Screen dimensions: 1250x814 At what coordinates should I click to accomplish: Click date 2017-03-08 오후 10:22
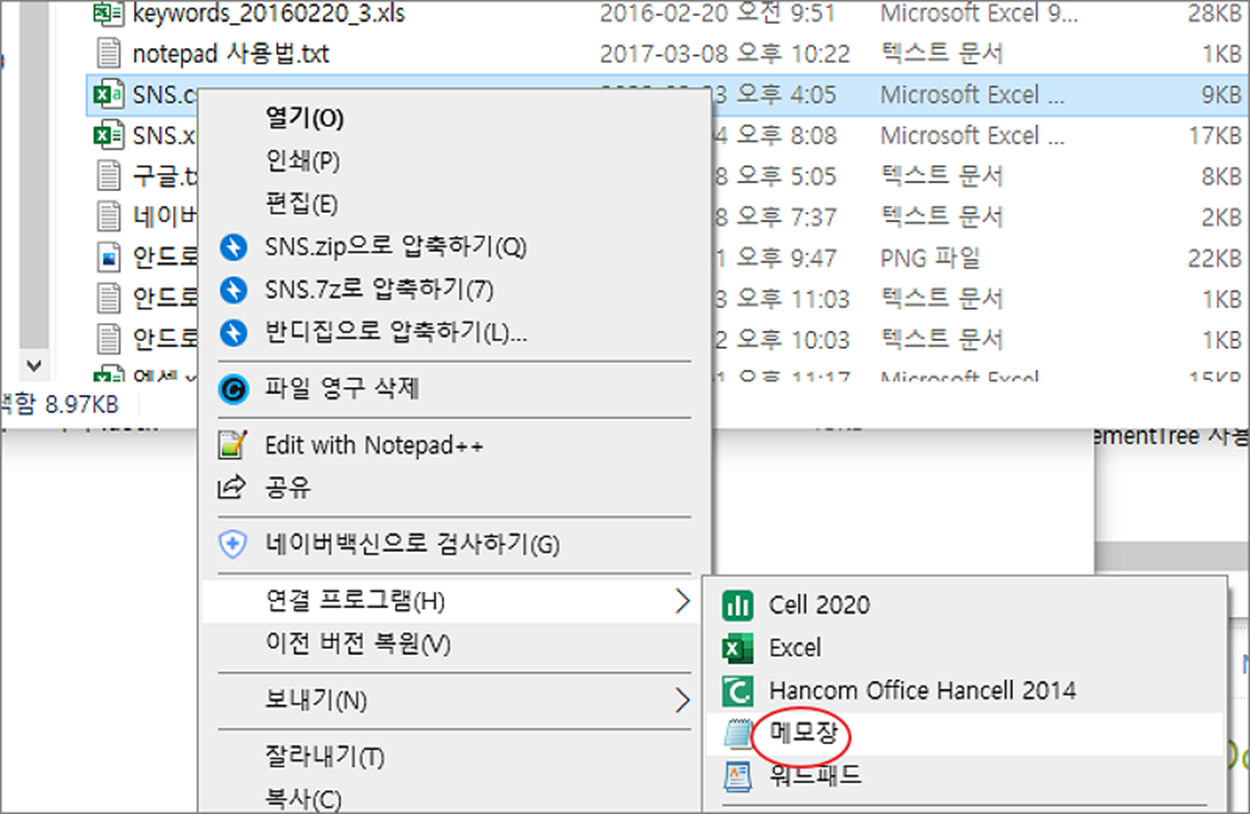(724, 54)
